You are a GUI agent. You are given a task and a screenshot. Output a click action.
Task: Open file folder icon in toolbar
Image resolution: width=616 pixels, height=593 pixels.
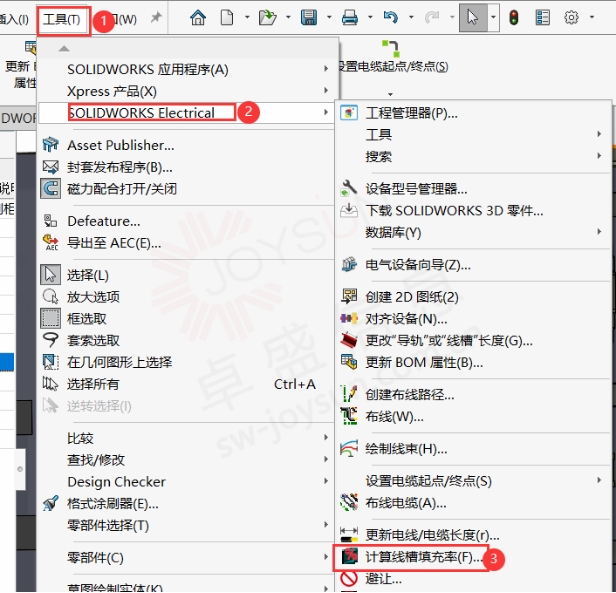(268, 18)
